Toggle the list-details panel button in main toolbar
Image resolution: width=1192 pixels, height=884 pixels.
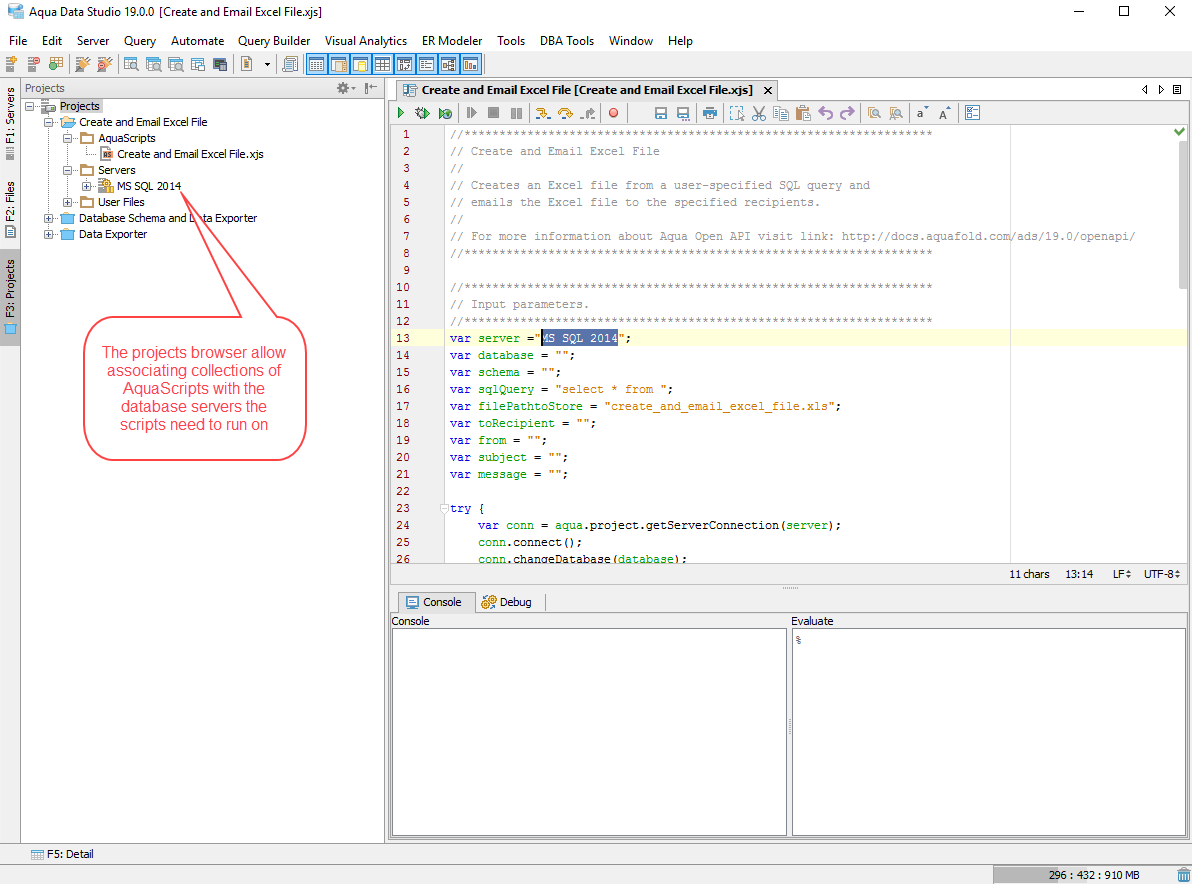426,65
